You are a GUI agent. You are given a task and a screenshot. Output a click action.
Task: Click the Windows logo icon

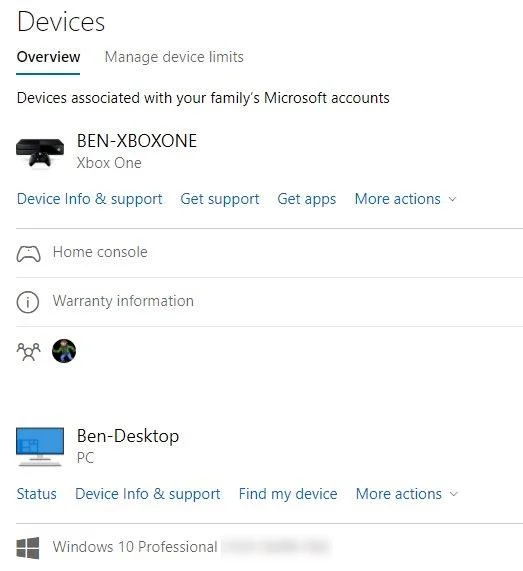(x=28, y=548)
